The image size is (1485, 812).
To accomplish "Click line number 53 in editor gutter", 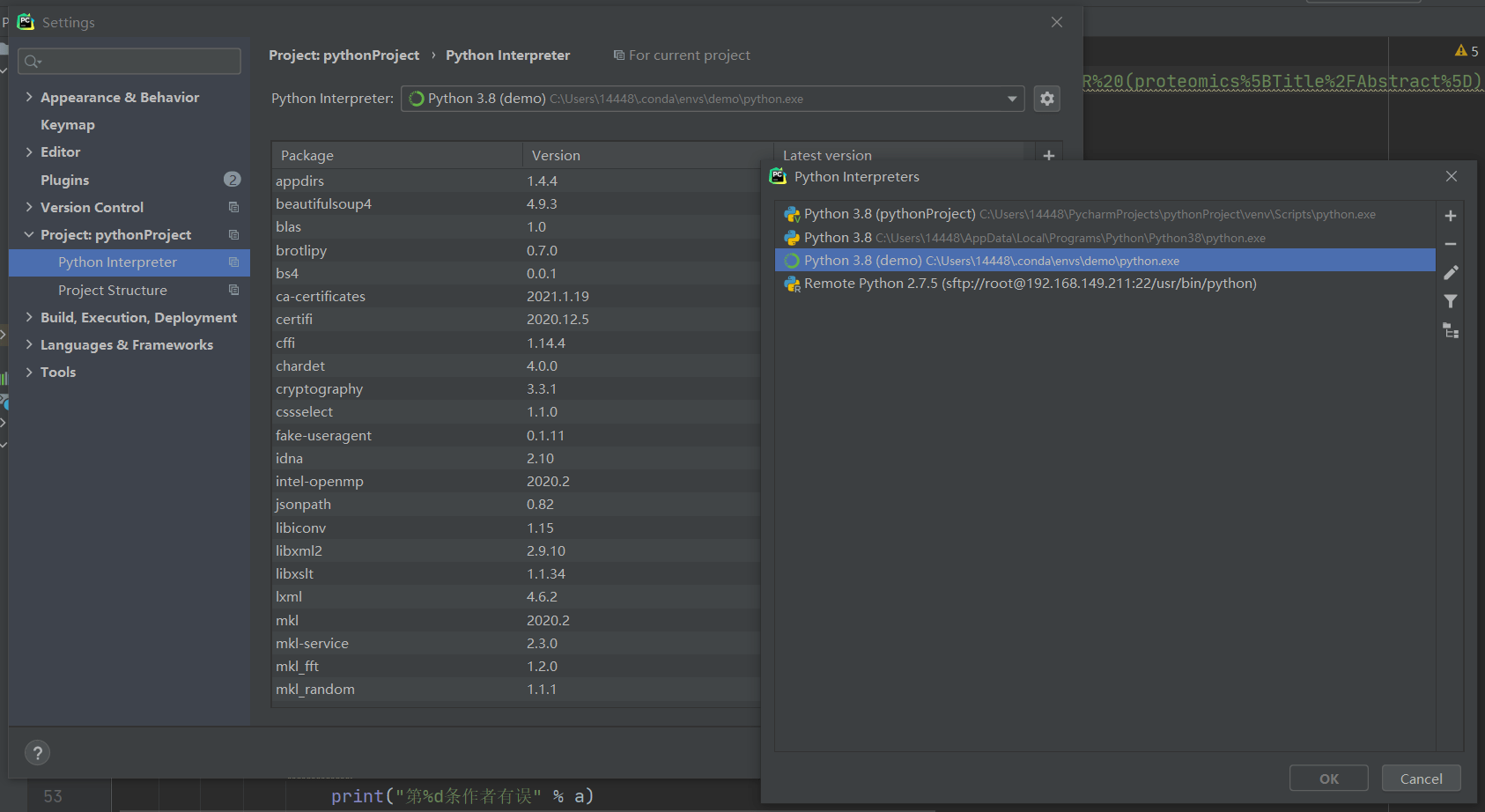I will (53, 796).
